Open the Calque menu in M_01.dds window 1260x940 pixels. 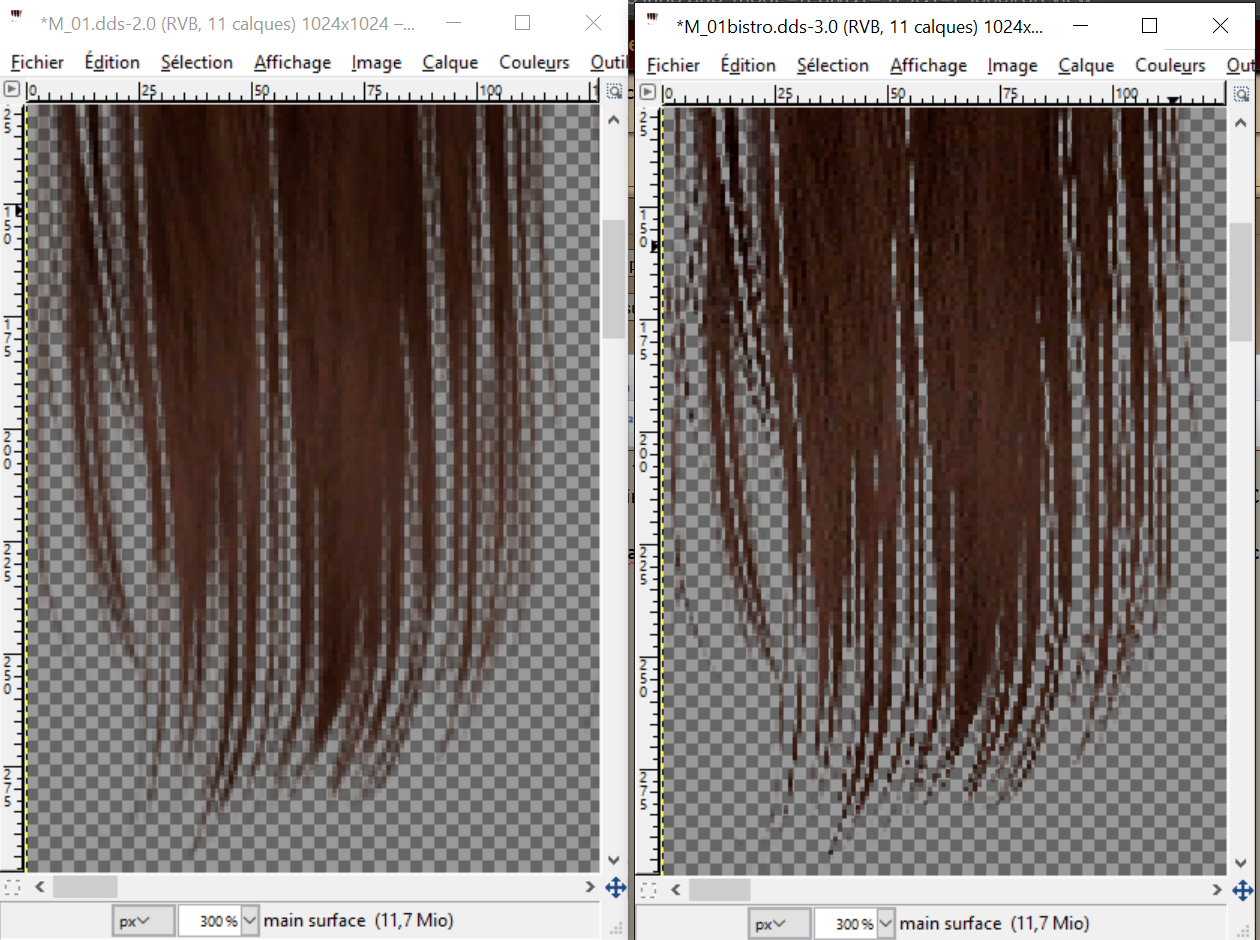coord(450,62)
